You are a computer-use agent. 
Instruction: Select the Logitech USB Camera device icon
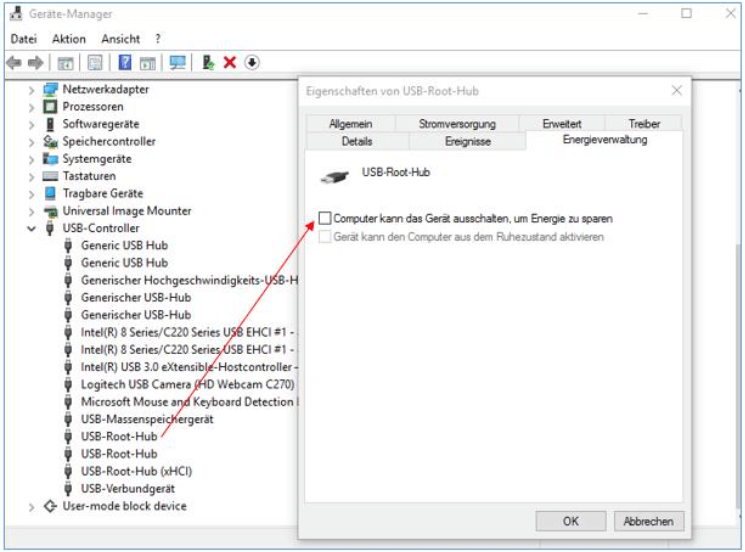coord(68,384)
